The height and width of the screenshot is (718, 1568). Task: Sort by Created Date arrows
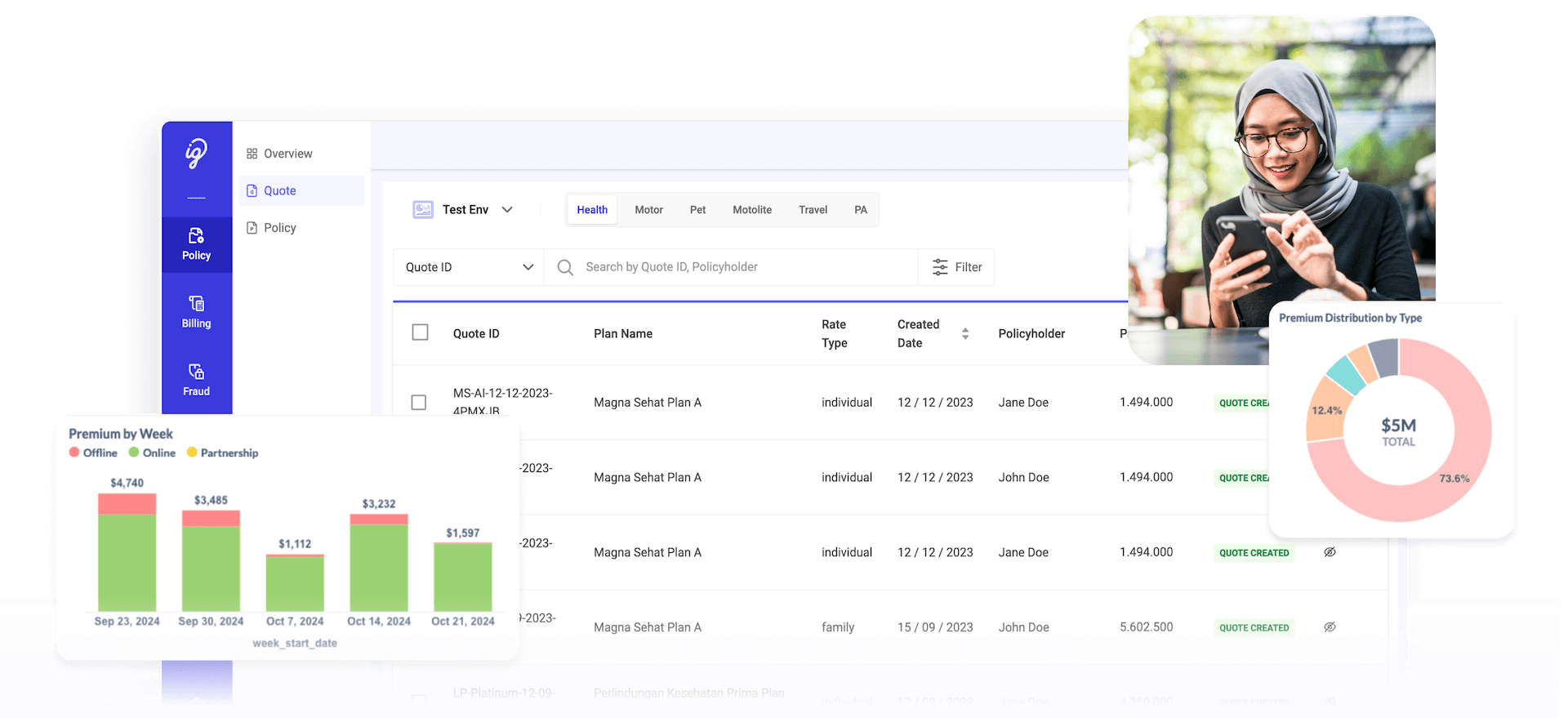tap(965, 333)
